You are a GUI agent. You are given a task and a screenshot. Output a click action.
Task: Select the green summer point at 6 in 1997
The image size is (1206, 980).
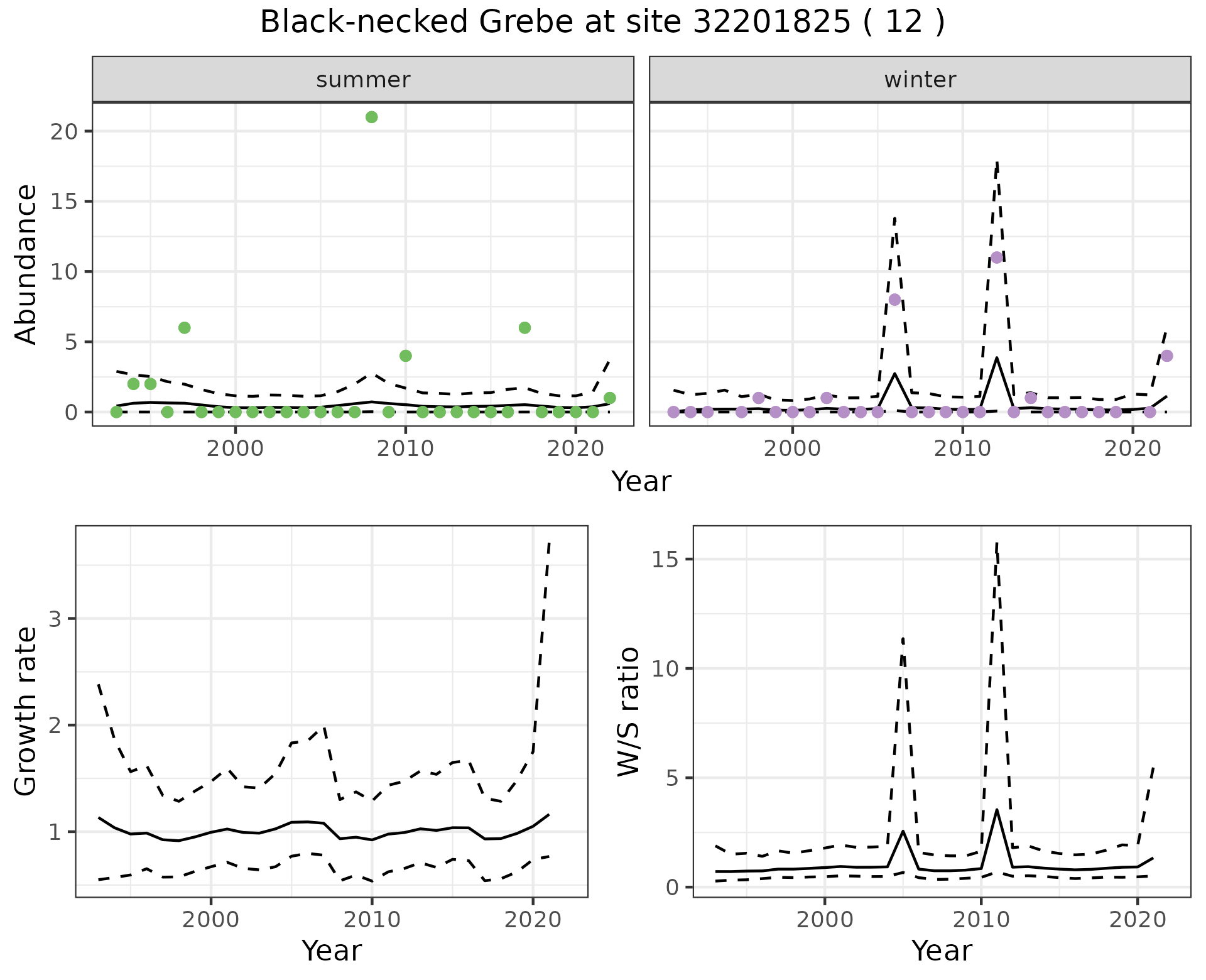(184, 327)
